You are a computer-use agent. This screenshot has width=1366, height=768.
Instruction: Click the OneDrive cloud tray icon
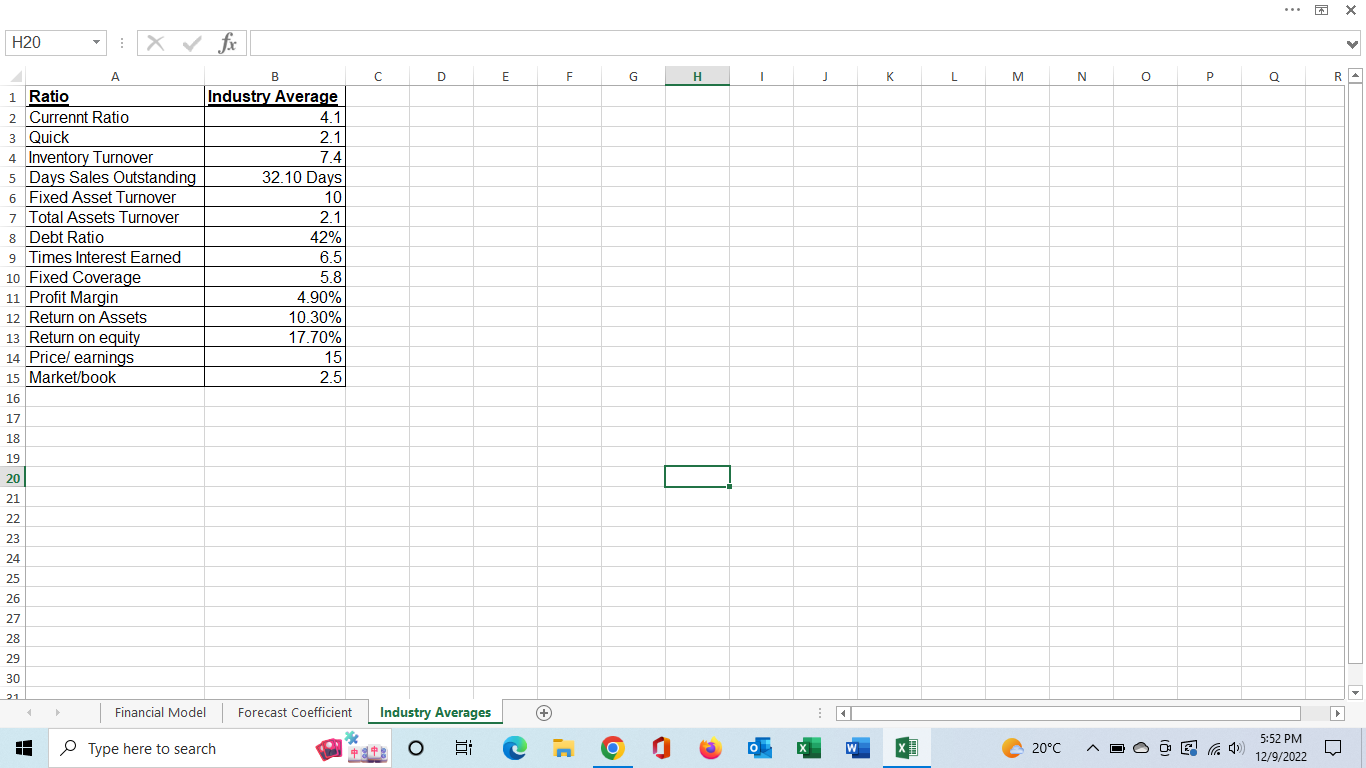tap(1142, 748)
